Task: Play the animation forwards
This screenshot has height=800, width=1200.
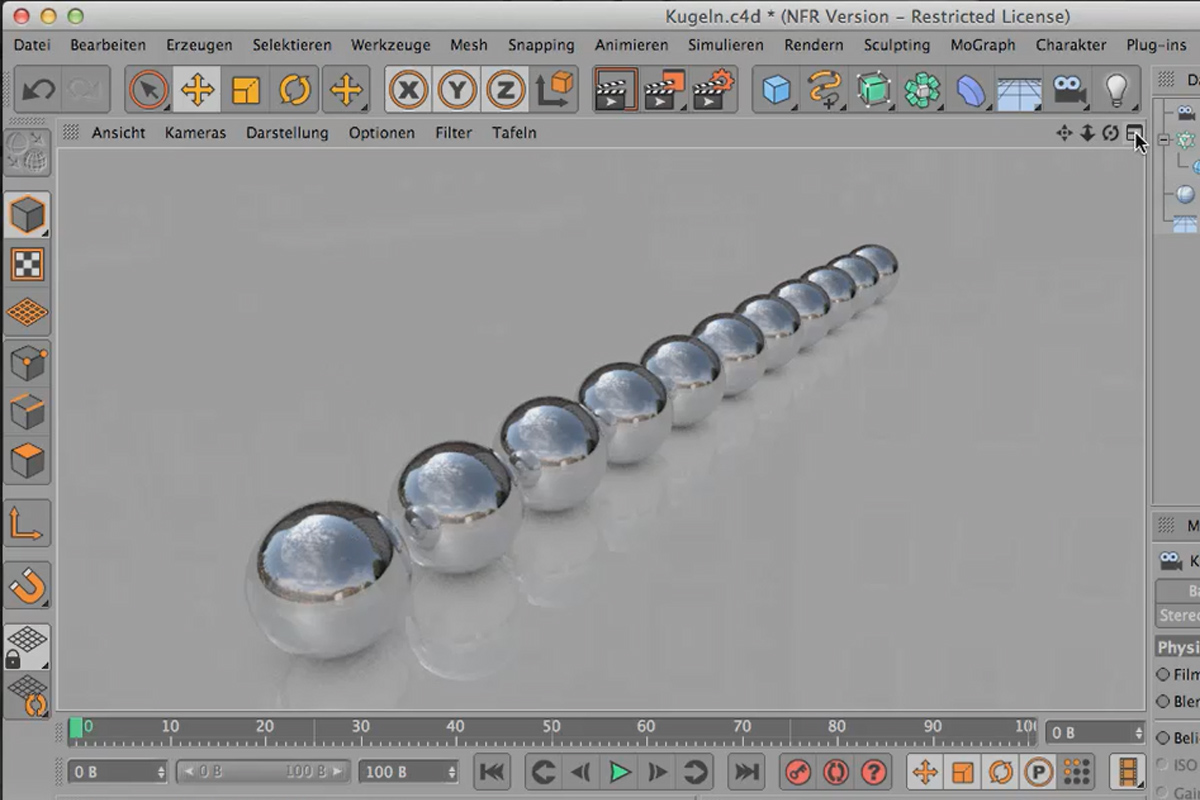Action: coord(619,771)
